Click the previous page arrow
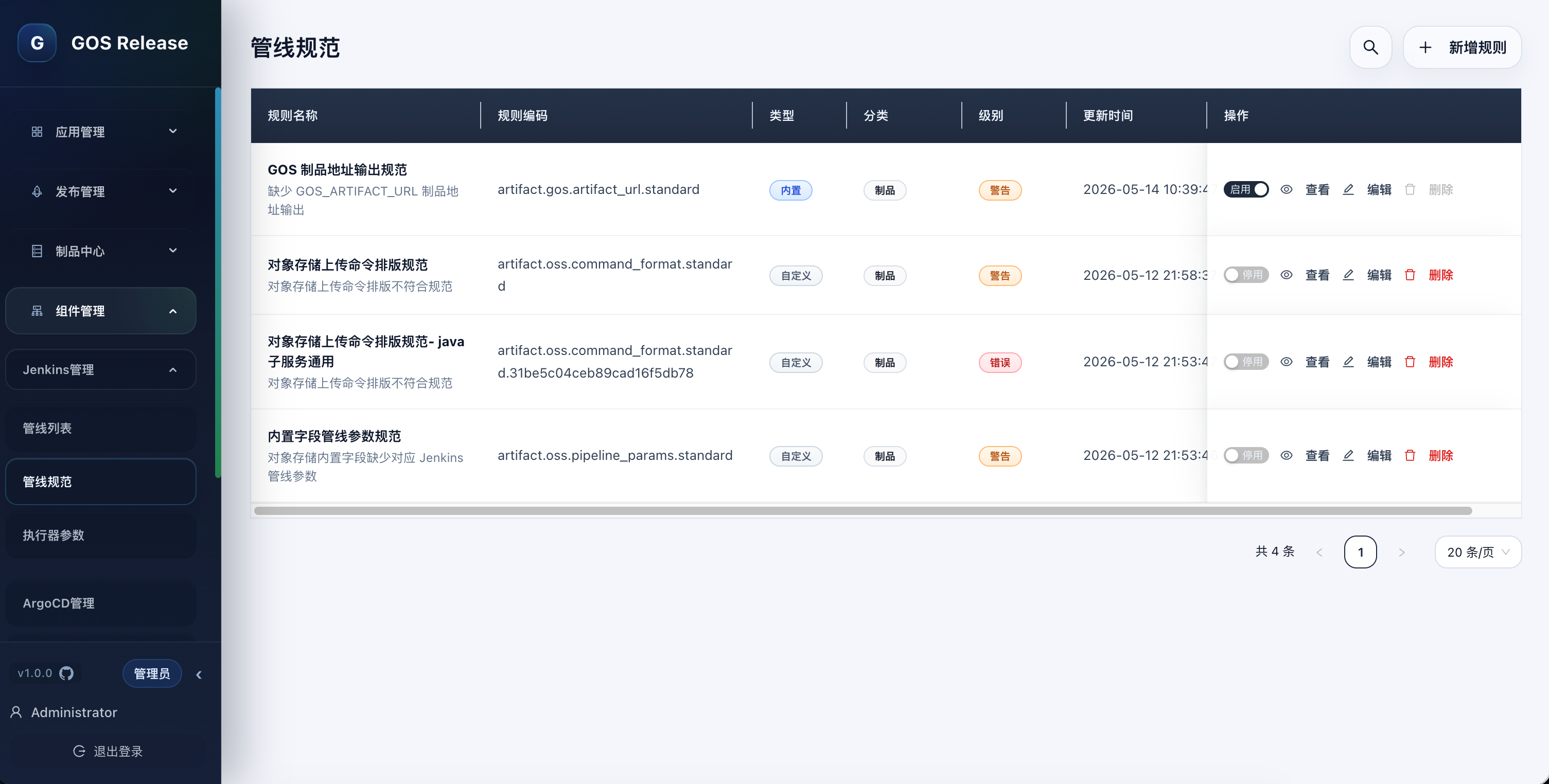This screenshot has height=784, width=1549. coord(1319,552)
